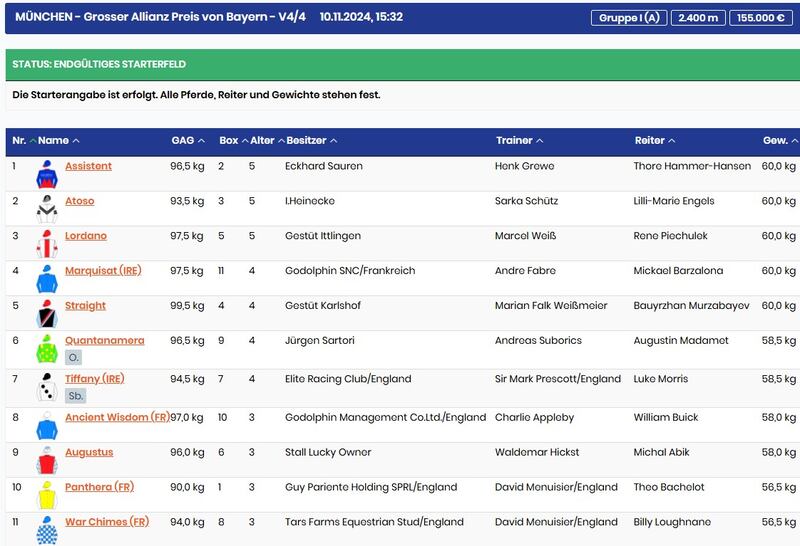Select trainer Waldemar Hickst cell
This screenshot has height=546, width=800.
[x=537, y=452]
